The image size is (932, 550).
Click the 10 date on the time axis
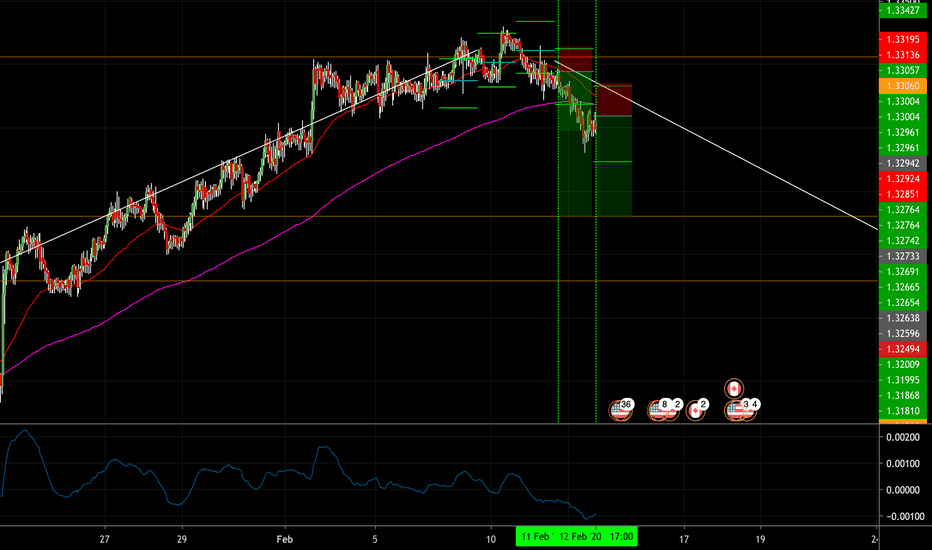point(490,539)
